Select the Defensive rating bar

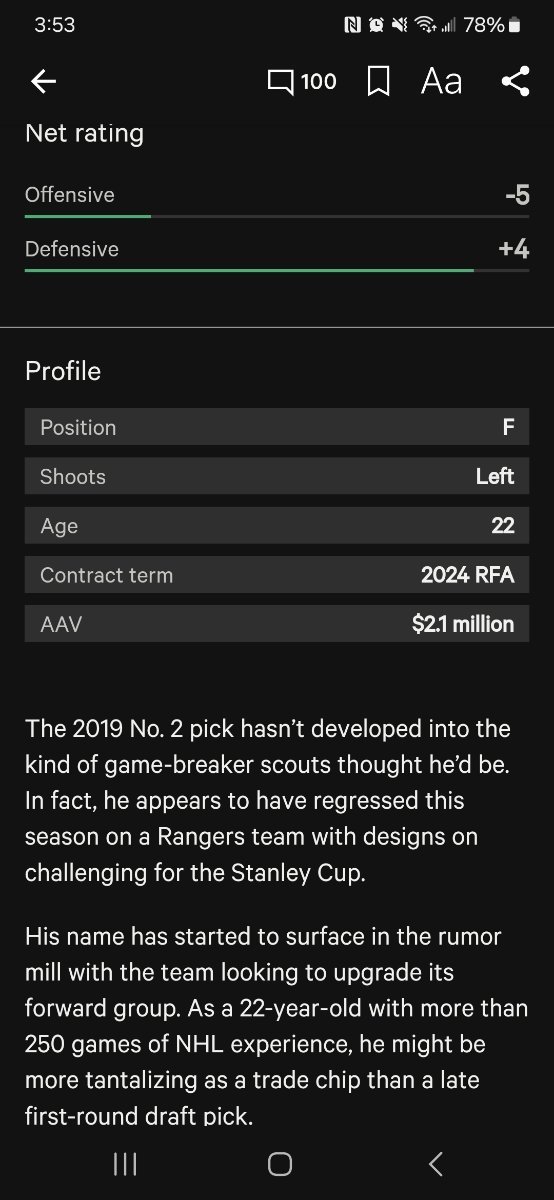pos(277,270)
